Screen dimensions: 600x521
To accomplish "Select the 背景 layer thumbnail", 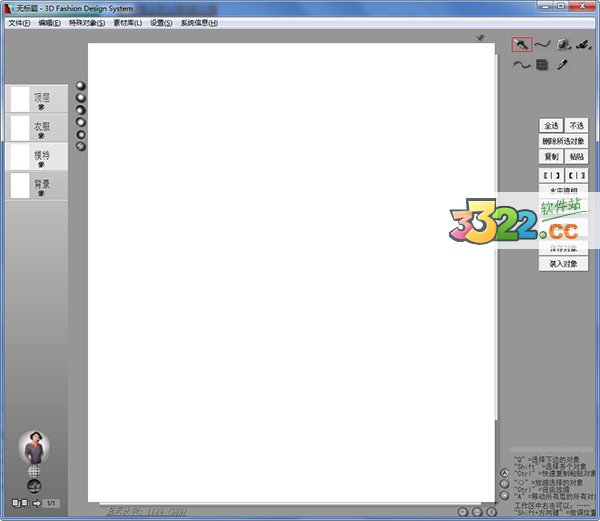I will tap(20, 186).
